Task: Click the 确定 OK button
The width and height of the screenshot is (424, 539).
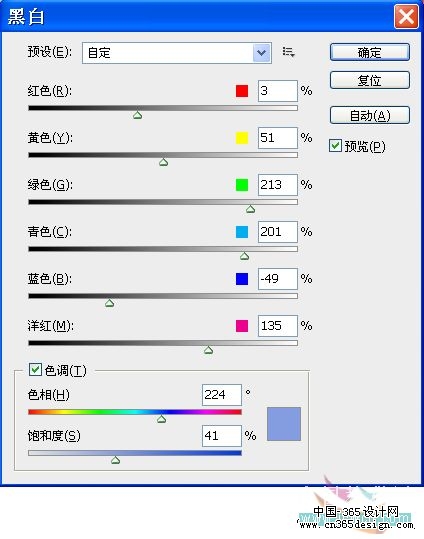Action: pos(370,52)
